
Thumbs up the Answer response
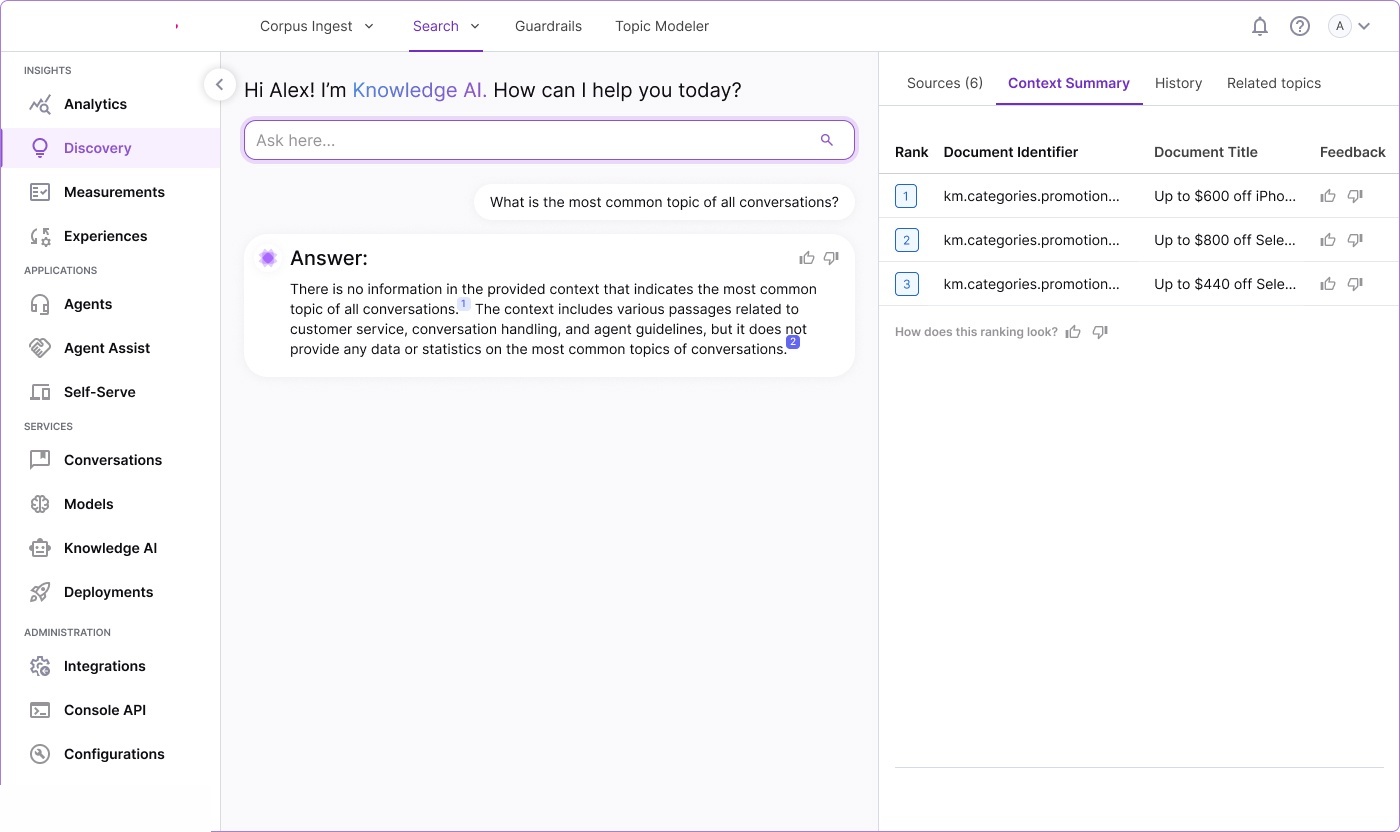coord(807,258)
